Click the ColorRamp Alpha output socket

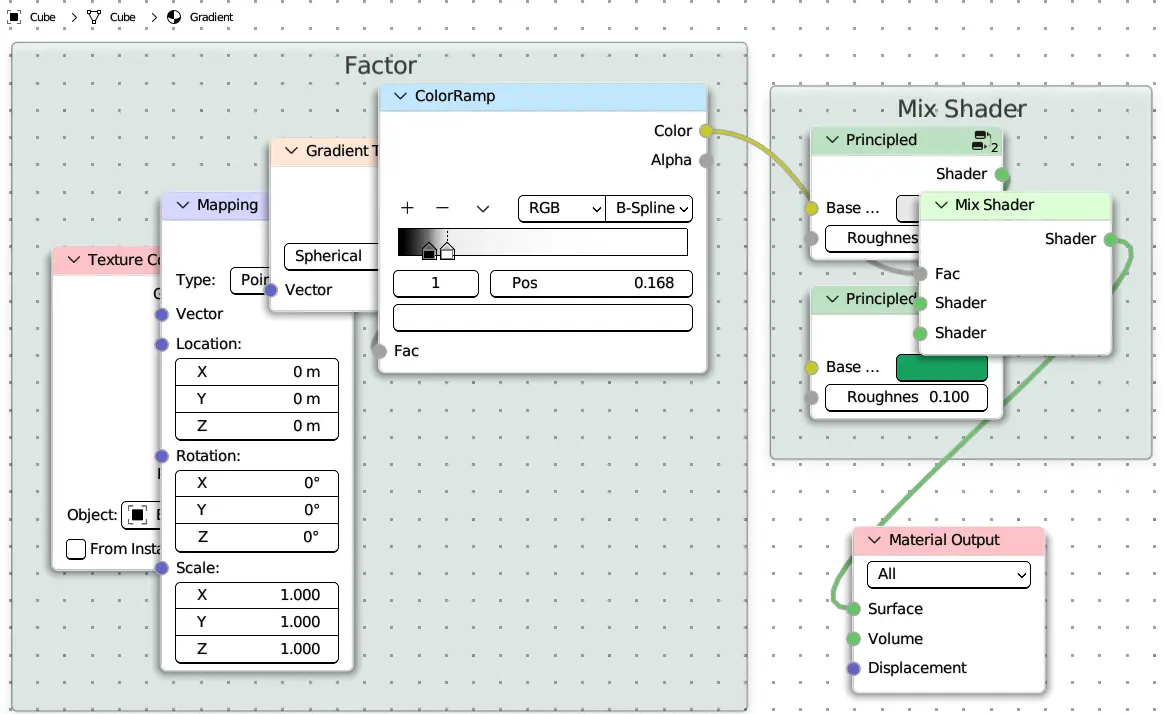pyautogui.click(x=706, y=160)
